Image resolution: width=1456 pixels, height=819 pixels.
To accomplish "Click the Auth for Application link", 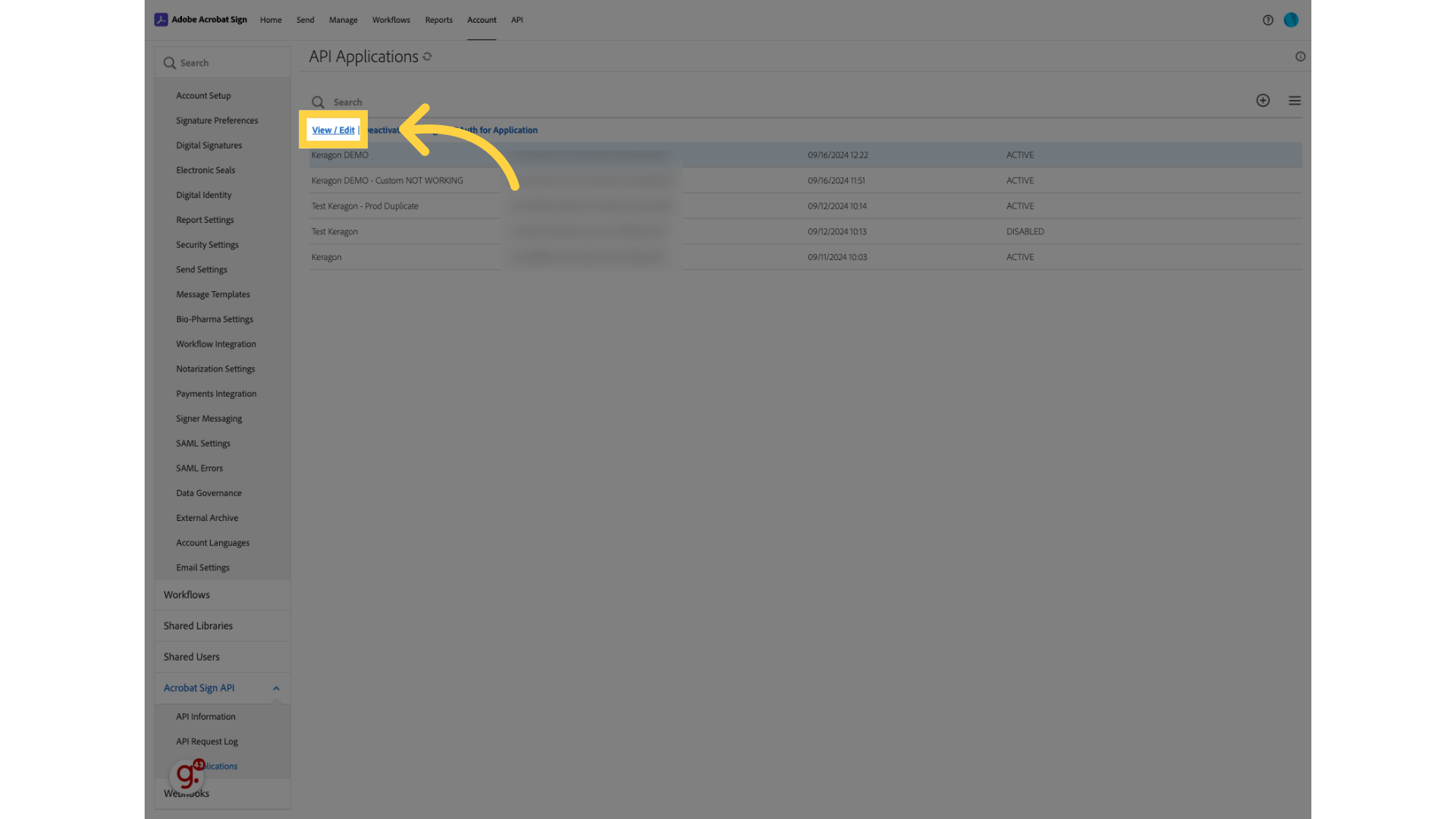I will click(499, 130).
